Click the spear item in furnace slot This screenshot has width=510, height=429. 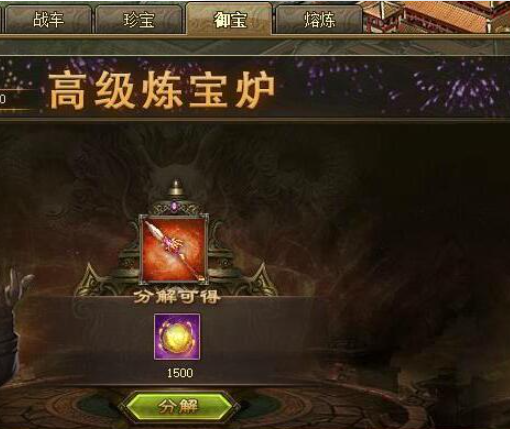click(174, 249)
